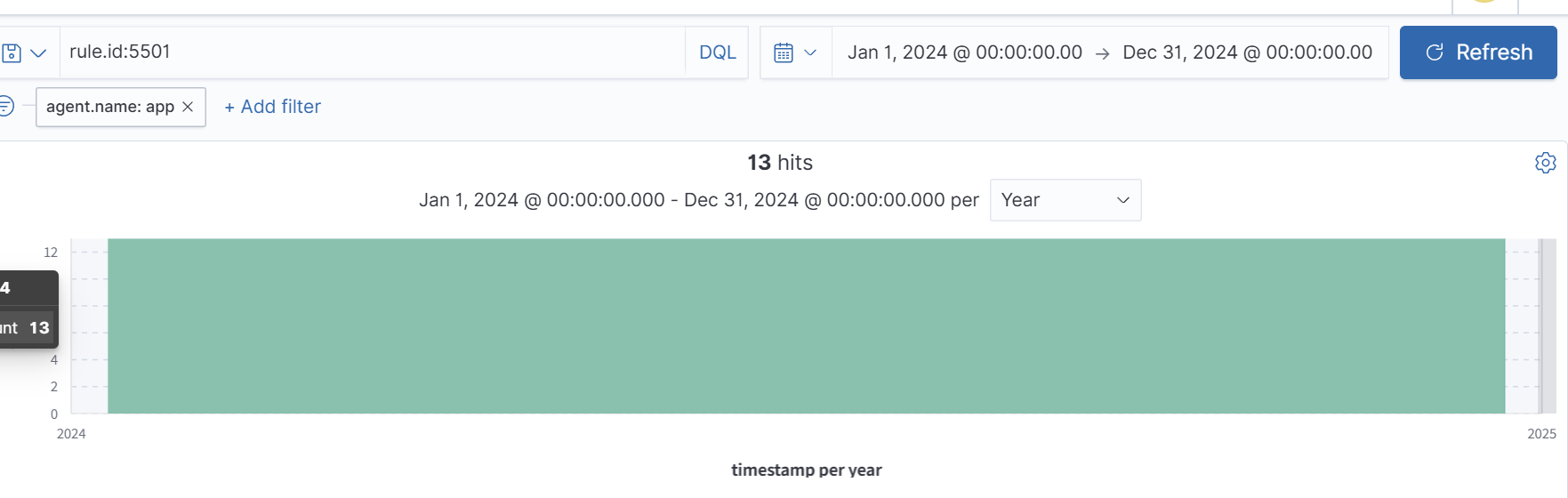Remove the agent.name: app filter with X
The width and height of the screenshot is (1568, 498).
coord(188,107)
